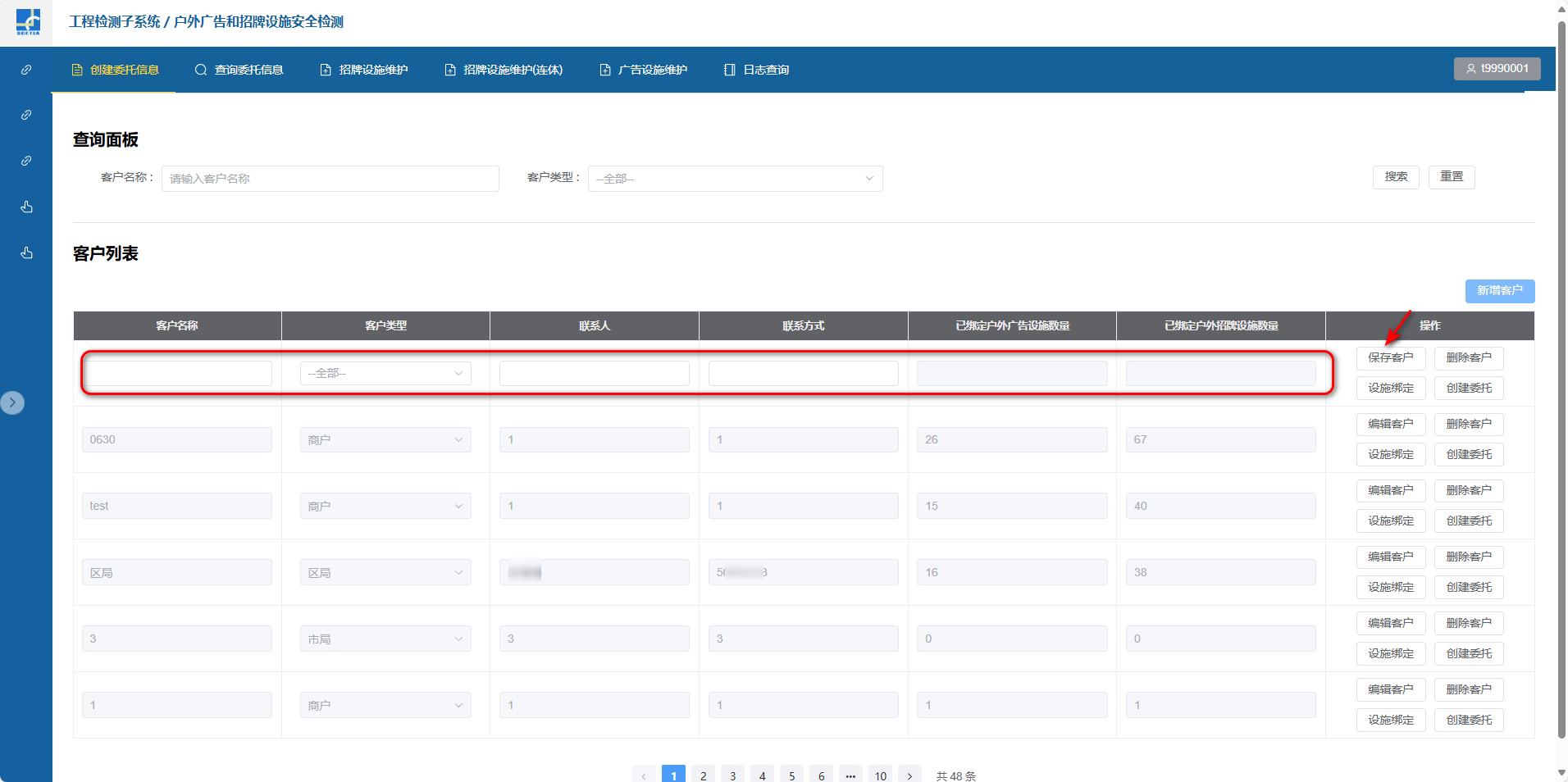
Task: Expand the collapsed left sidebar arrow
Action: tap(12, 402)
